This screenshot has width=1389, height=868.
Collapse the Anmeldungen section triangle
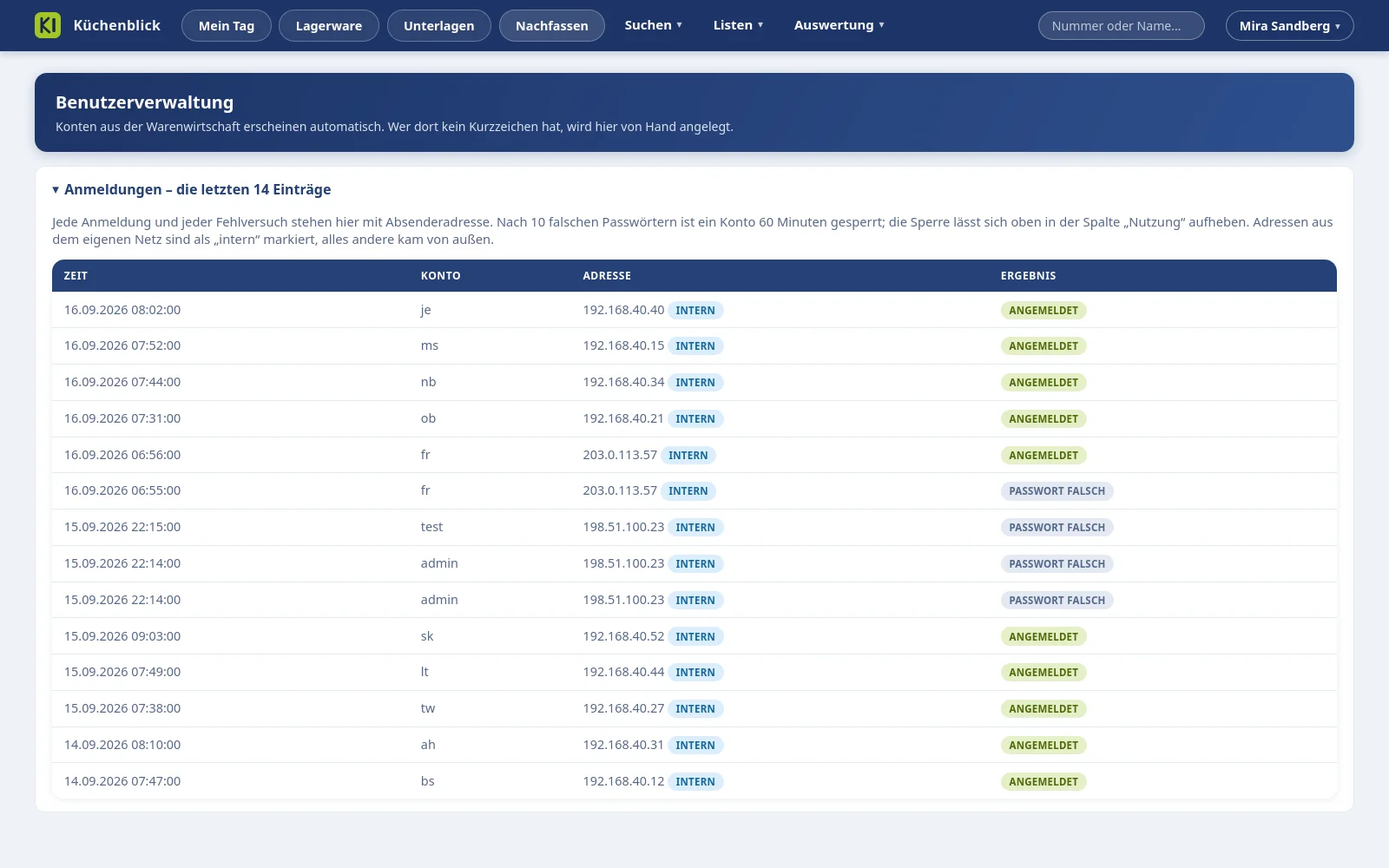(56, 189)
